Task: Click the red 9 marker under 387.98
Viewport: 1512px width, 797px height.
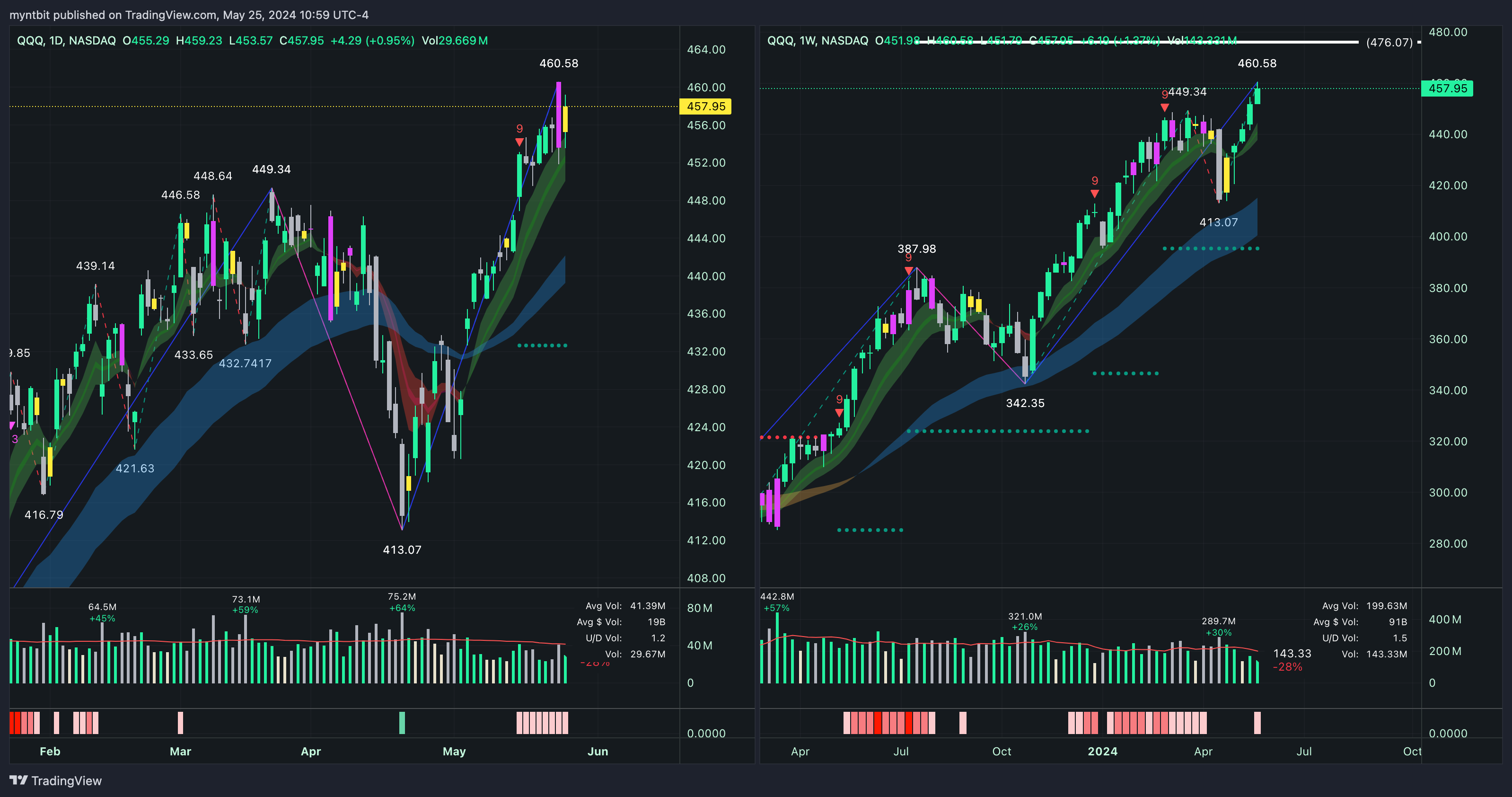Action: tap(909, 258)
